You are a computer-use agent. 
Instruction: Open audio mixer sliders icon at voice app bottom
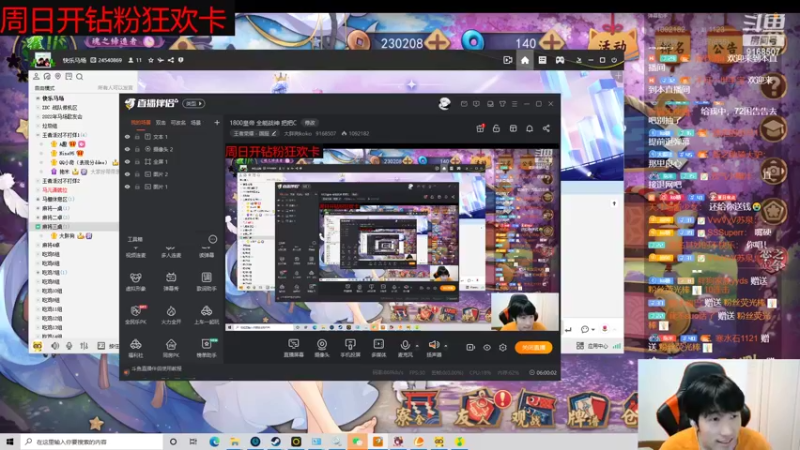pos(84,346)
